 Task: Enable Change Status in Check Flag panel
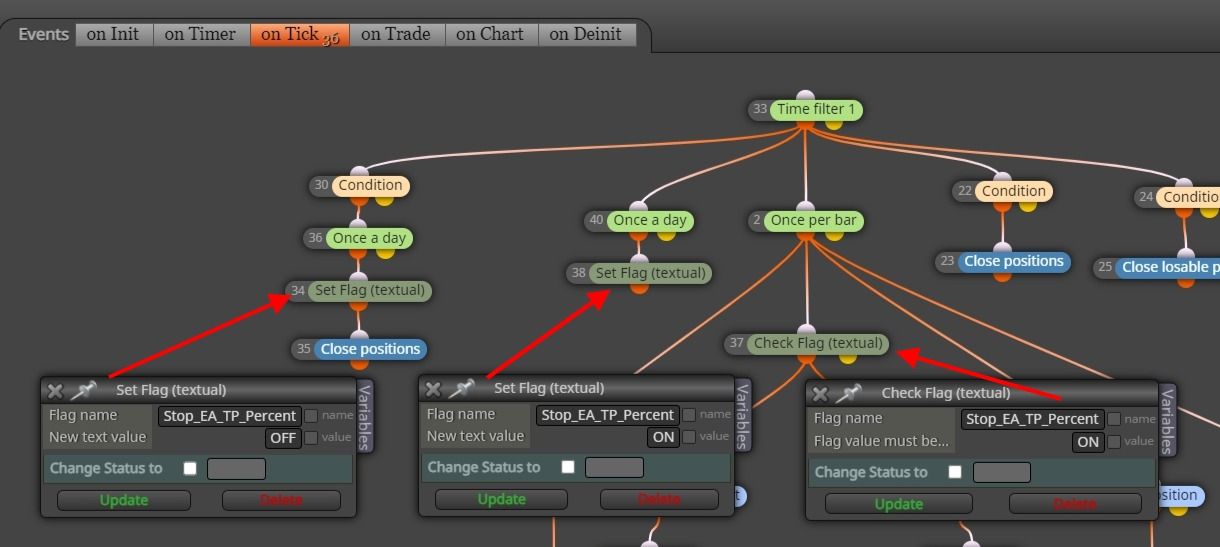pos(955,472)
